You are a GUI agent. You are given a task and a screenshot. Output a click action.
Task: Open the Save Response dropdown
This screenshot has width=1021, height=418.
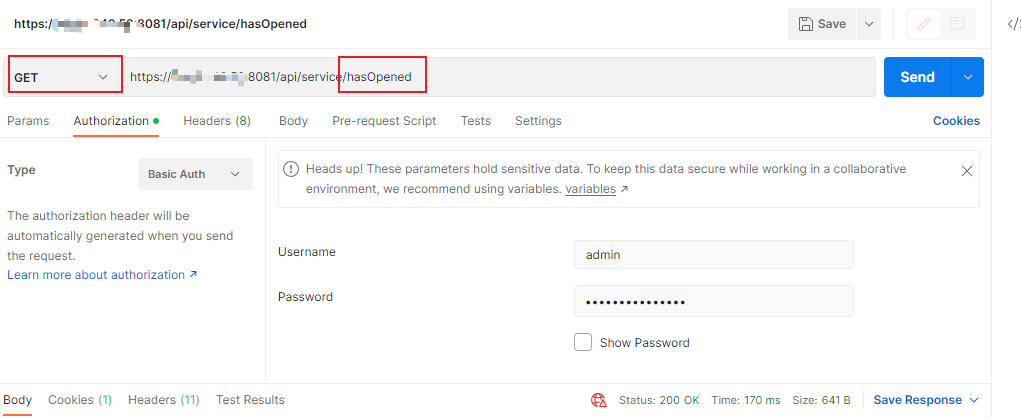point(926,400)
